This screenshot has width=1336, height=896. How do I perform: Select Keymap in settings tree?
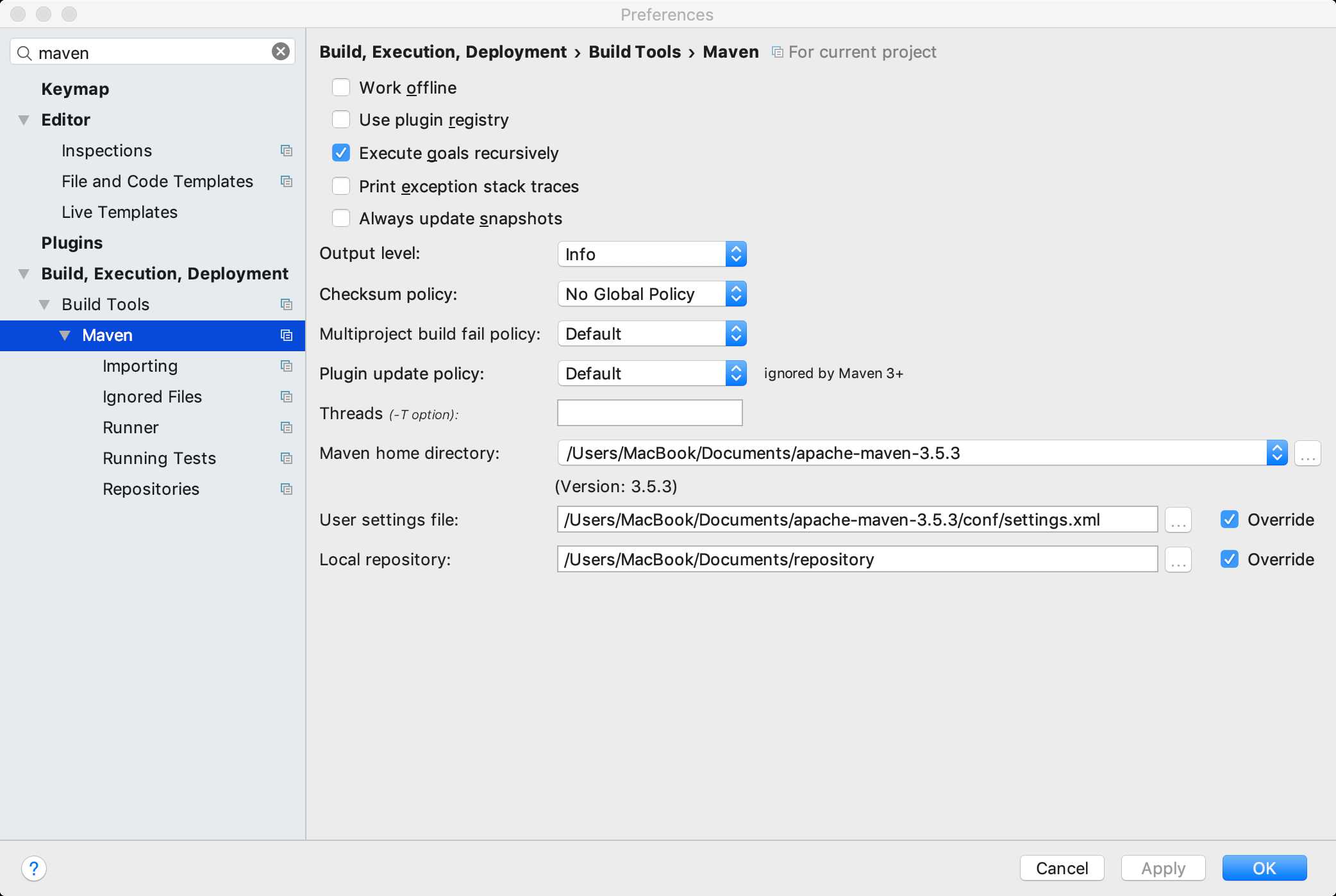pyautogui.click(x=75, y=89)
